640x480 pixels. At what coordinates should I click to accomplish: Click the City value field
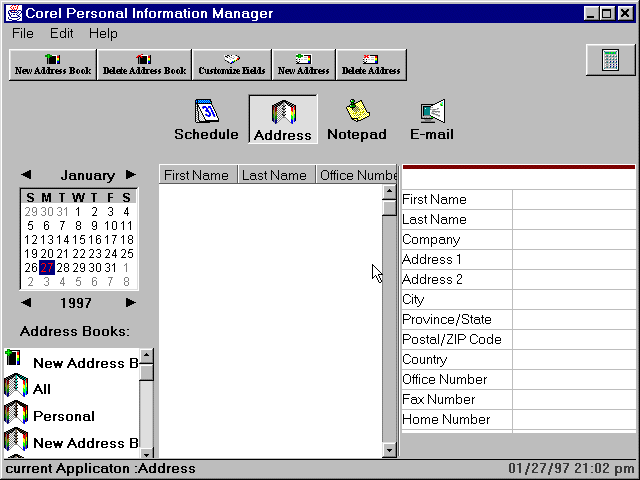(574, 300)
